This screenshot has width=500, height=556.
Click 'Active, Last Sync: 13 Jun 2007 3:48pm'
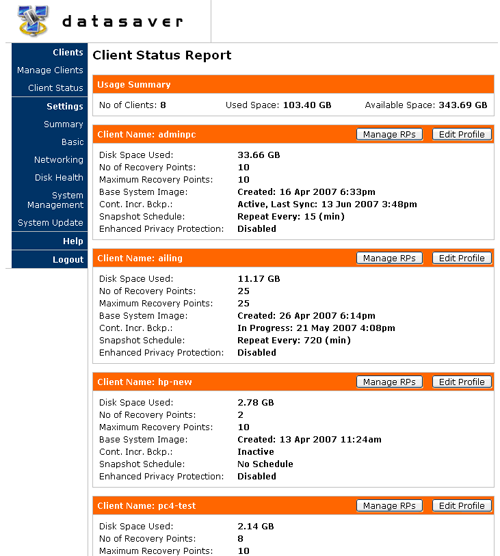[327, 204]
